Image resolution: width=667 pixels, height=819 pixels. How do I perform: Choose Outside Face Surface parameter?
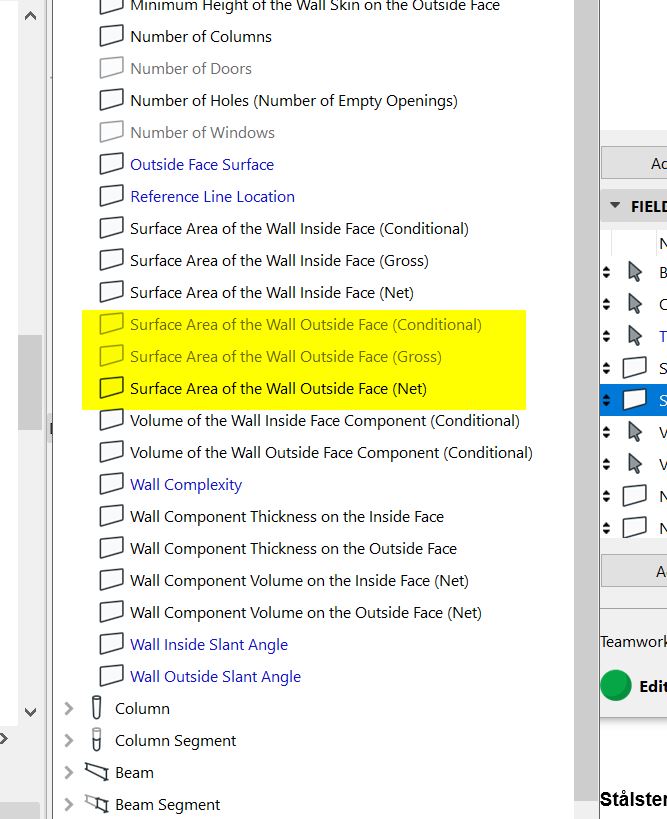[201, 165]
